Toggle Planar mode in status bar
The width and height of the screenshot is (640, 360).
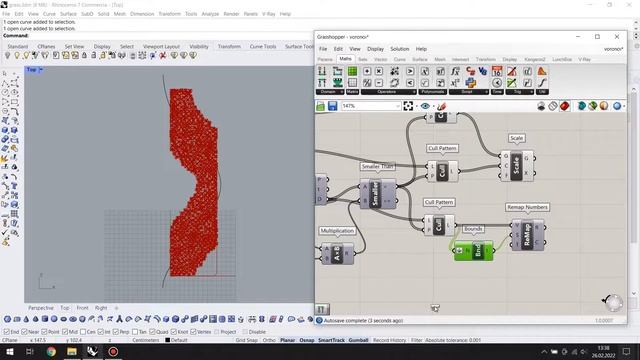pyautogui.click(x=287, y=340)
